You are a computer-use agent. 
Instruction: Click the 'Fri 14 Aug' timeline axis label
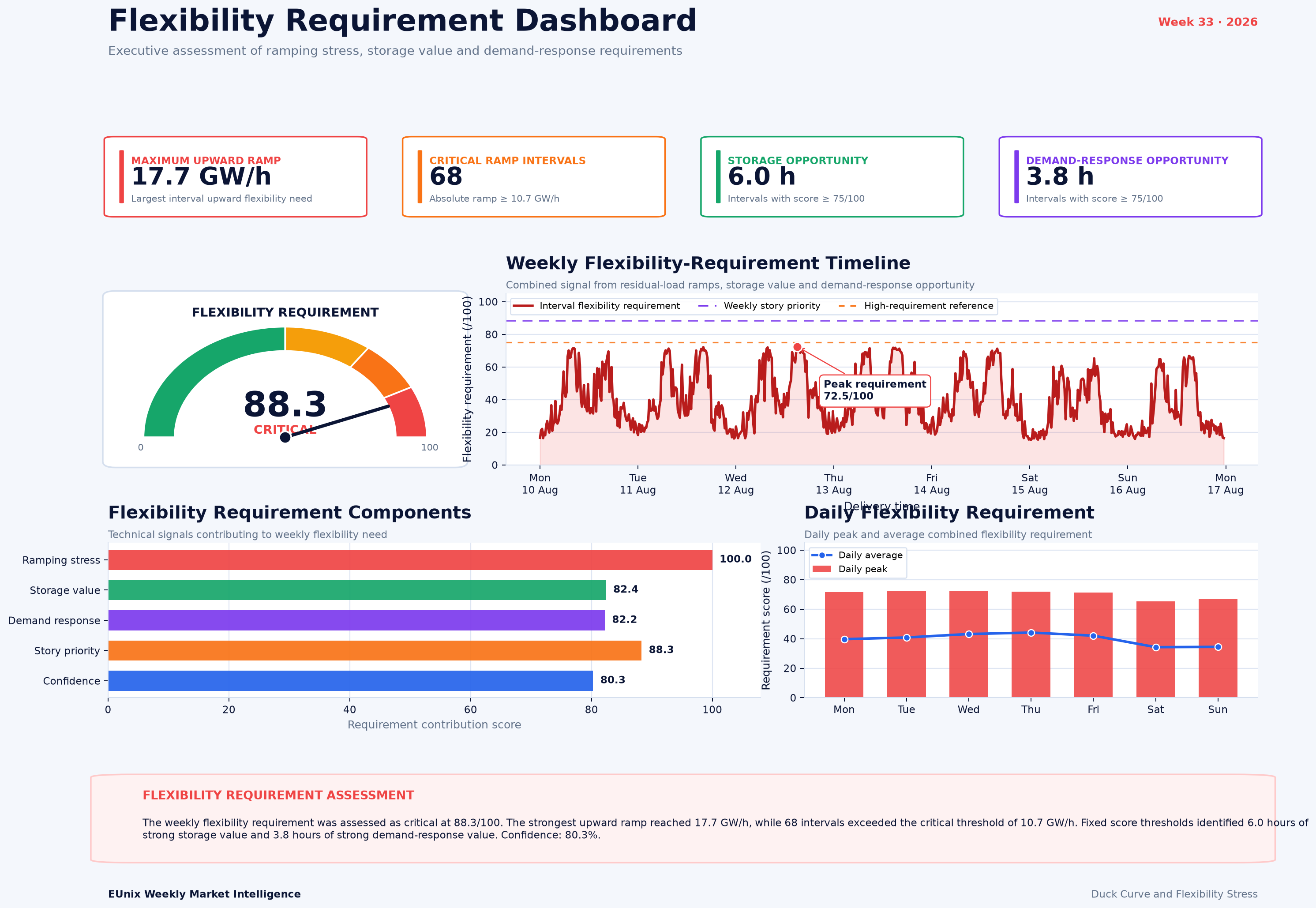click(x=932, y=484)
